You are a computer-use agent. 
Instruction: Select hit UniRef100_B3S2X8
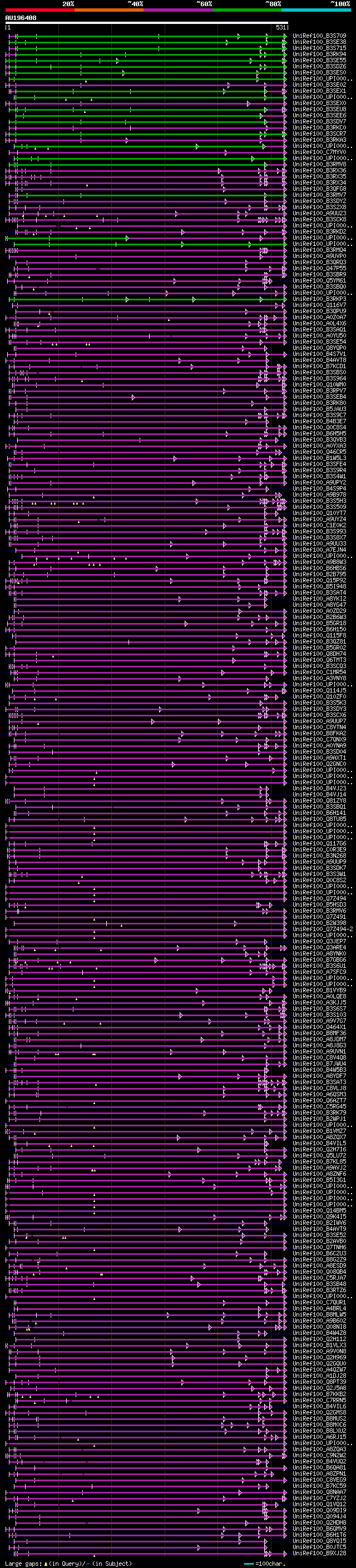[x=319, y=207]
